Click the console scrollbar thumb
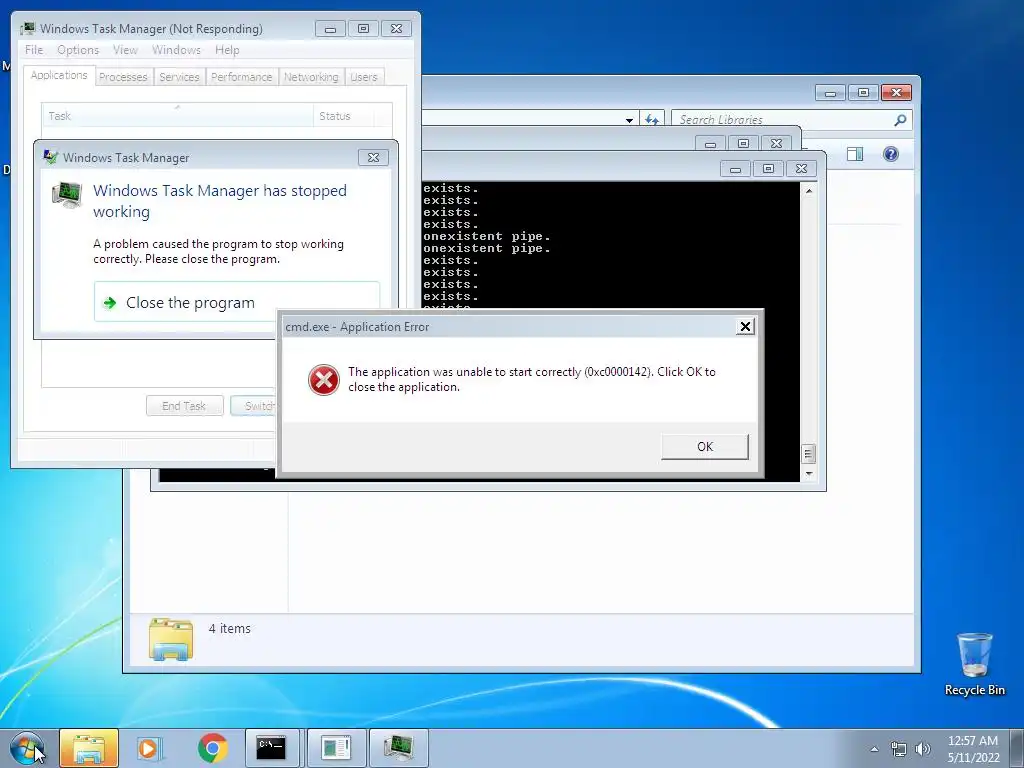 click(x=808, y=453)
